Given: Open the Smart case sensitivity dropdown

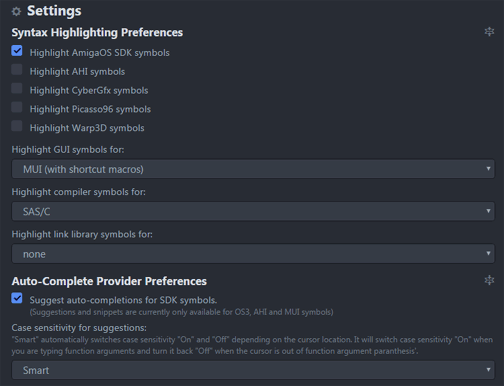Looking at the screenshot, I should [253, 370].
